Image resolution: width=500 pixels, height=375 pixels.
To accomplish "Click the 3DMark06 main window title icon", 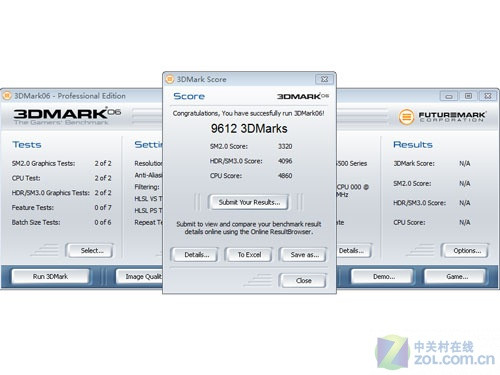I will click(7, 96).
